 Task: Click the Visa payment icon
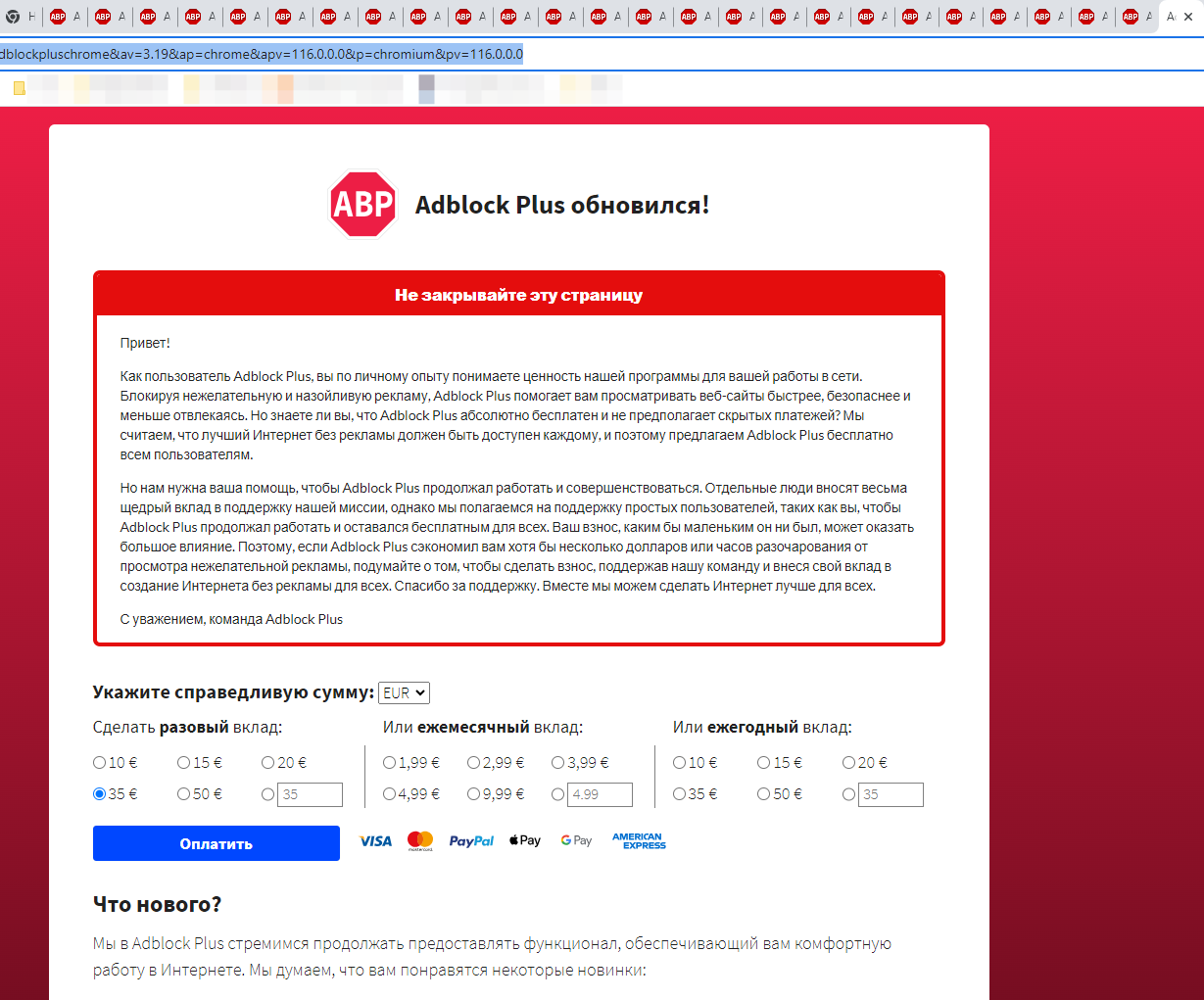point(375,841)
